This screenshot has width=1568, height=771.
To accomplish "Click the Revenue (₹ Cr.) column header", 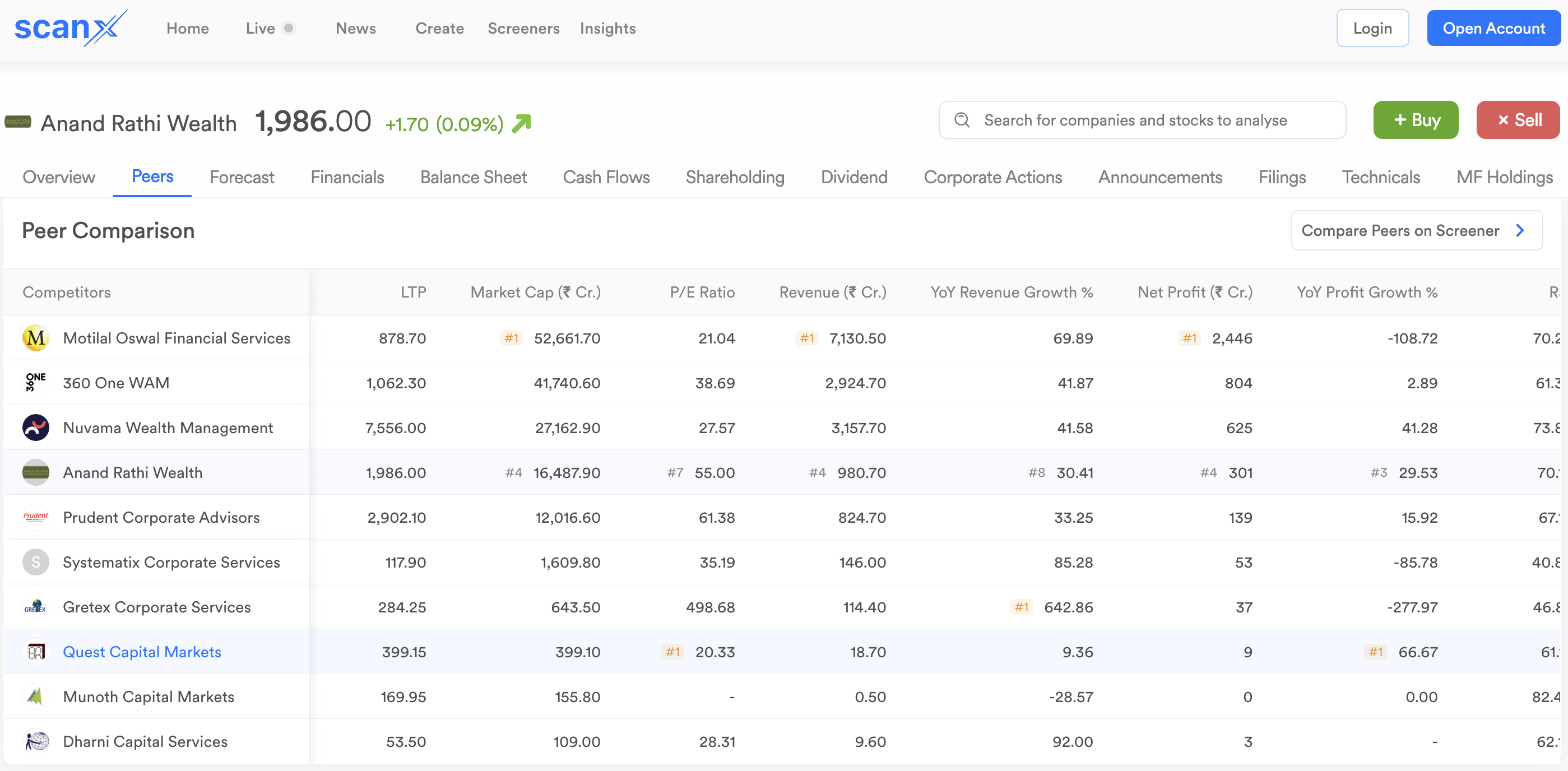I will click(x=832, y=292).
